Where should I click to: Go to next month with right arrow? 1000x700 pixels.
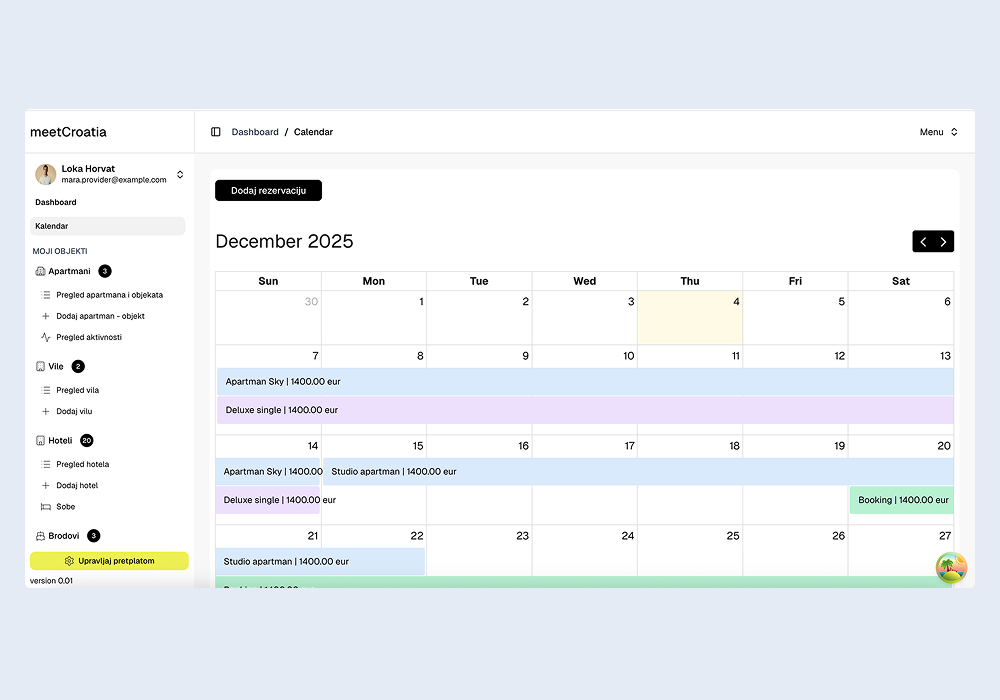click(944, 242)
